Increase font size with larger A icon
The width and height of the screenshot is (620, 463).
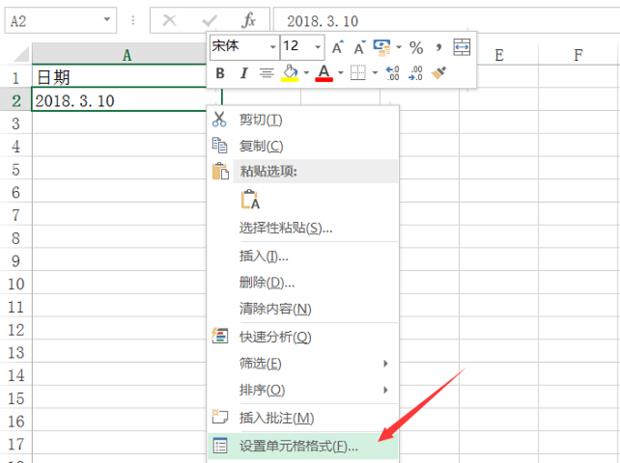pos(337,47)
